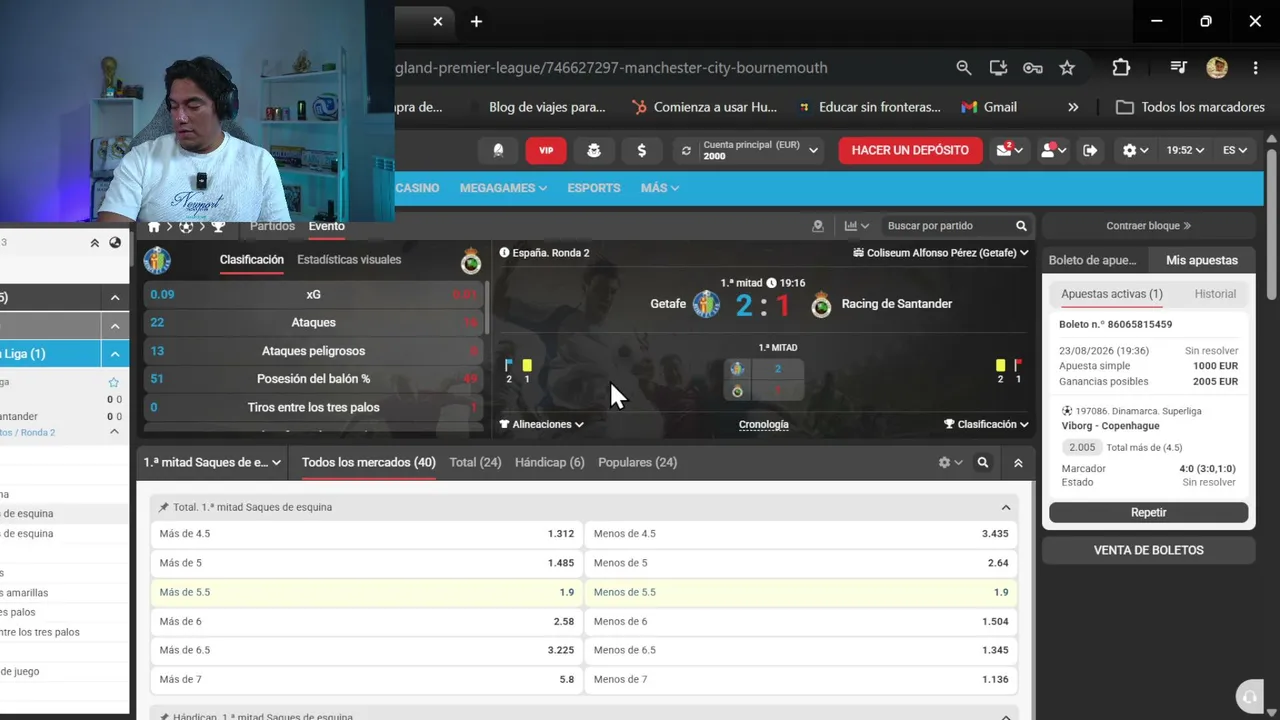Select the Más de 7 odds 5.8

point(367,680)
